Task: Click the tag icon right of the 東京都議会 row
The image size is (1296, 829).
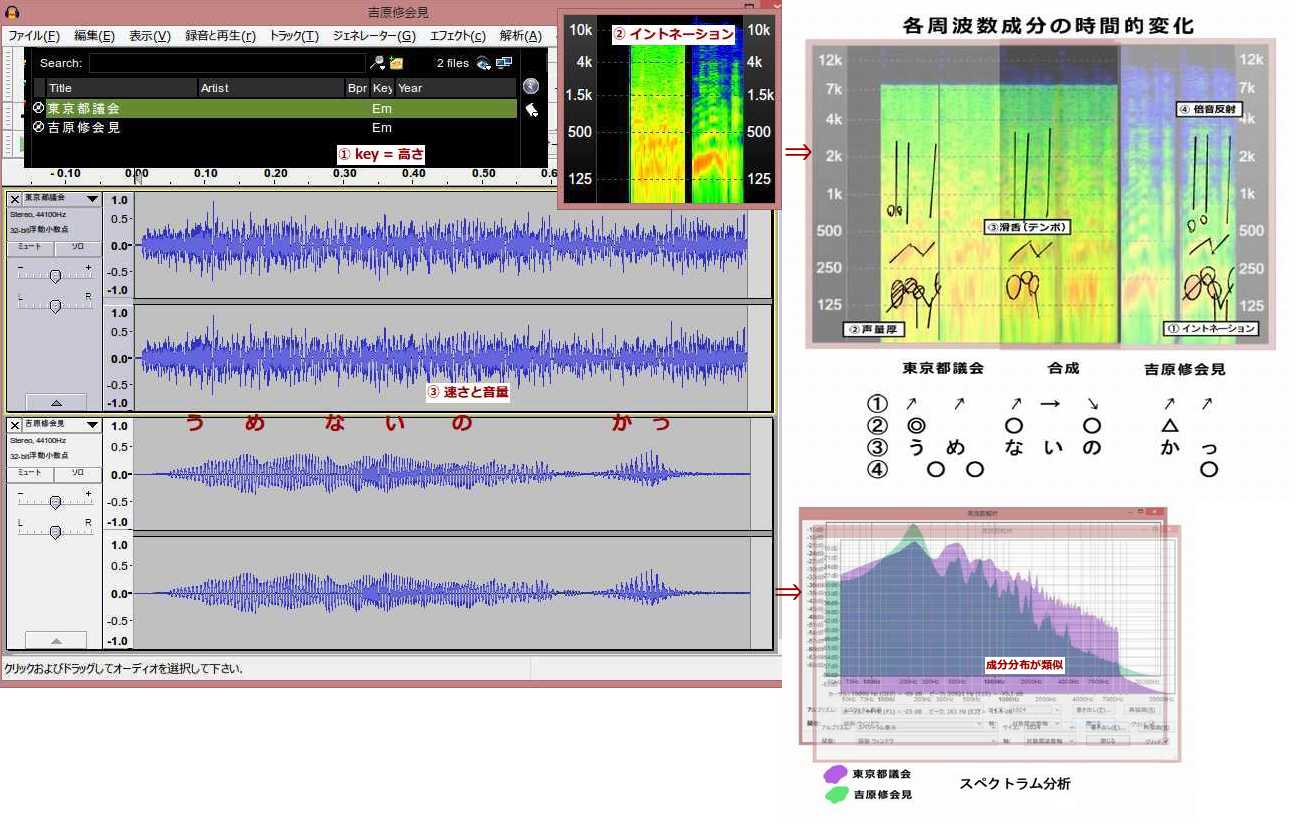Action: click(x=531, y=109)
